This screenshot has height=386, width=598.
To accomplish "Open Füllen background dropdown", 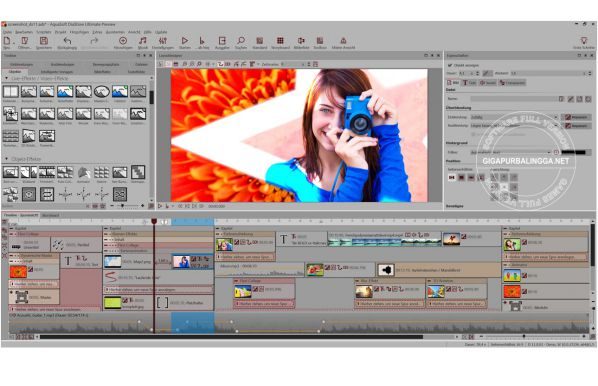I will (511, 152).
